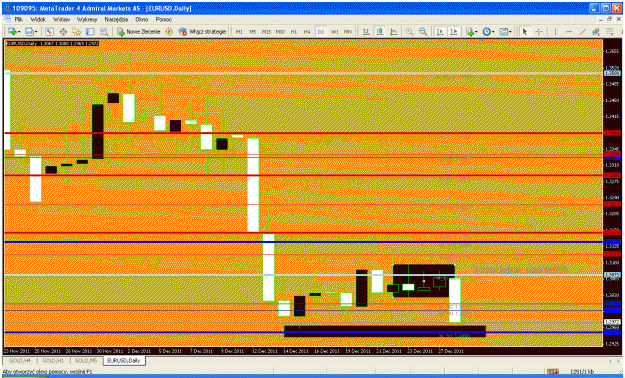Expand the periodicity dropdown arrow
Viewport: 625px width, 378px height.
(x=493, y=32)
